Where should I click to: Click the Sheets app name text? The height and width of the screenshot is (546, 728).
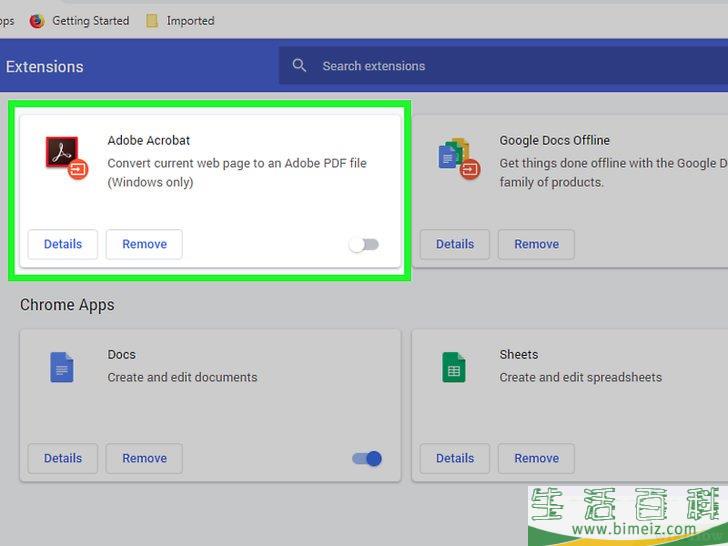[519, 354]
